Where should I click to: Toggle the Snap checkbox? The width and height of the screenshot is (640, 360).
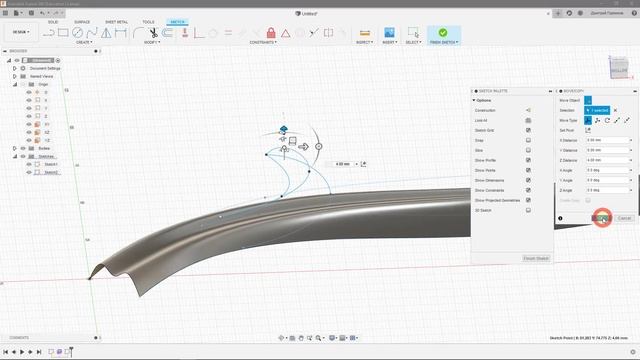click(x=528, y=140)
